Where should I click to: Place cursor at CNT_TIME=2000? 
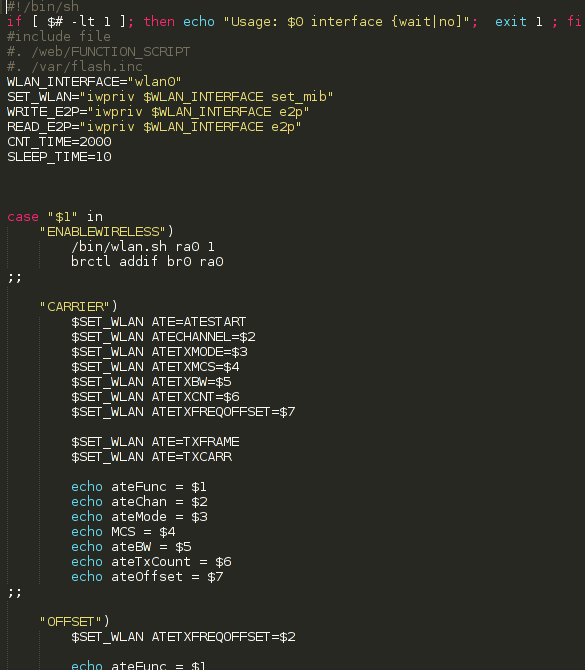pyautogui.click(x=59, y=142)
